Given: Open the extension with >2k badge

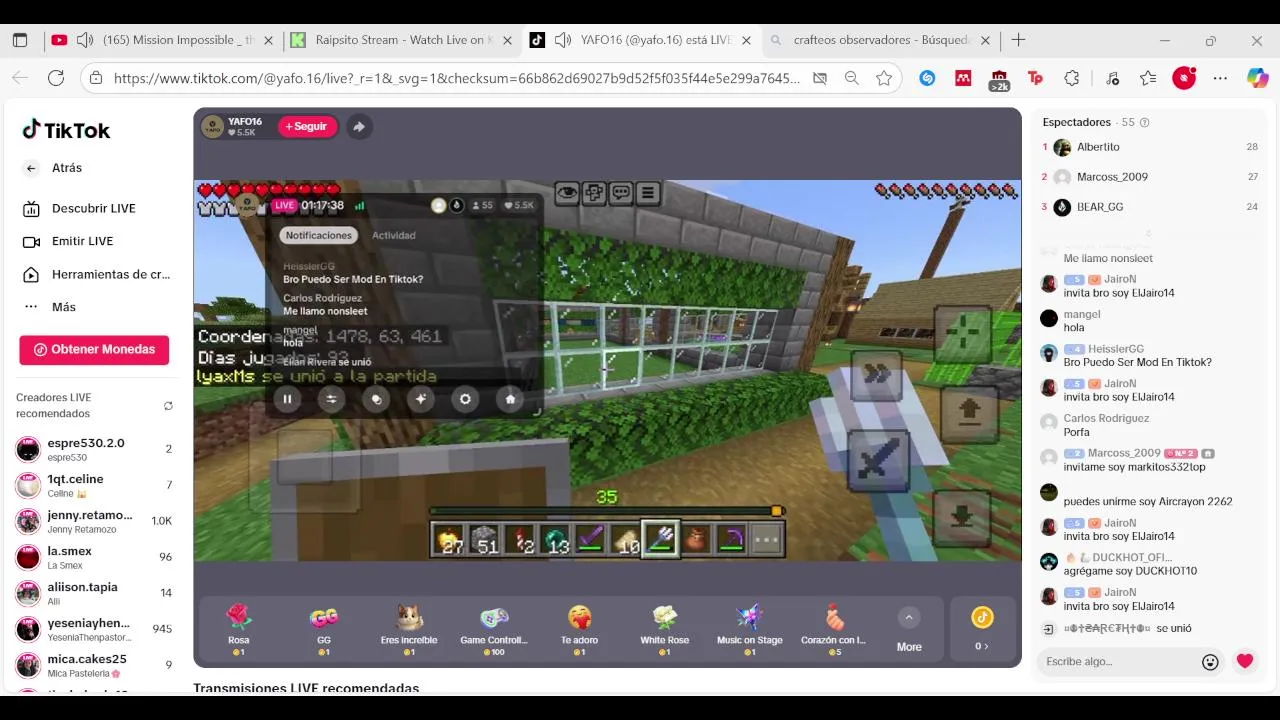Looking at the screenshot, I should (999, 80).
